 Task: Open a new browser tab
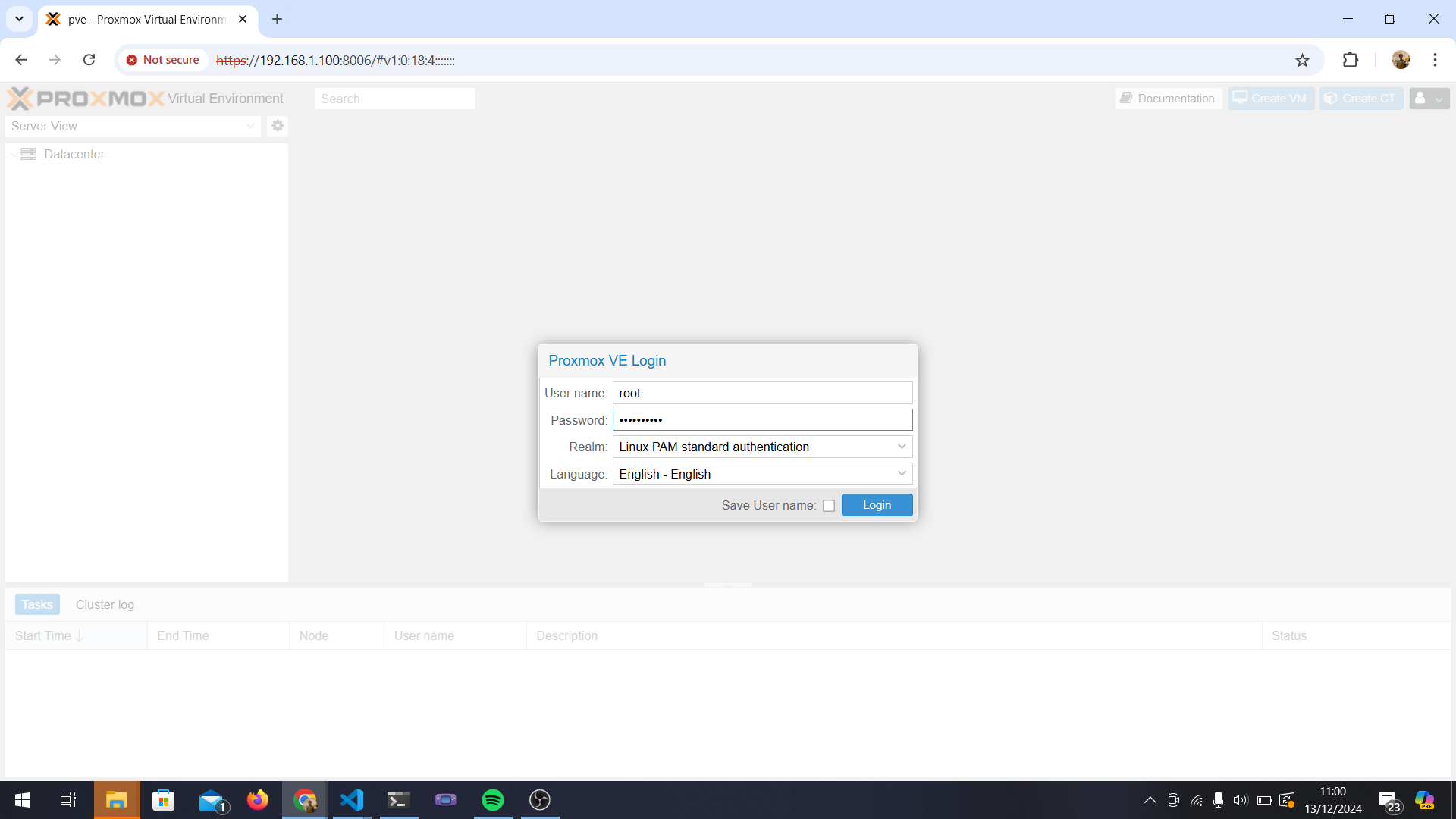(x=277, y=19)
